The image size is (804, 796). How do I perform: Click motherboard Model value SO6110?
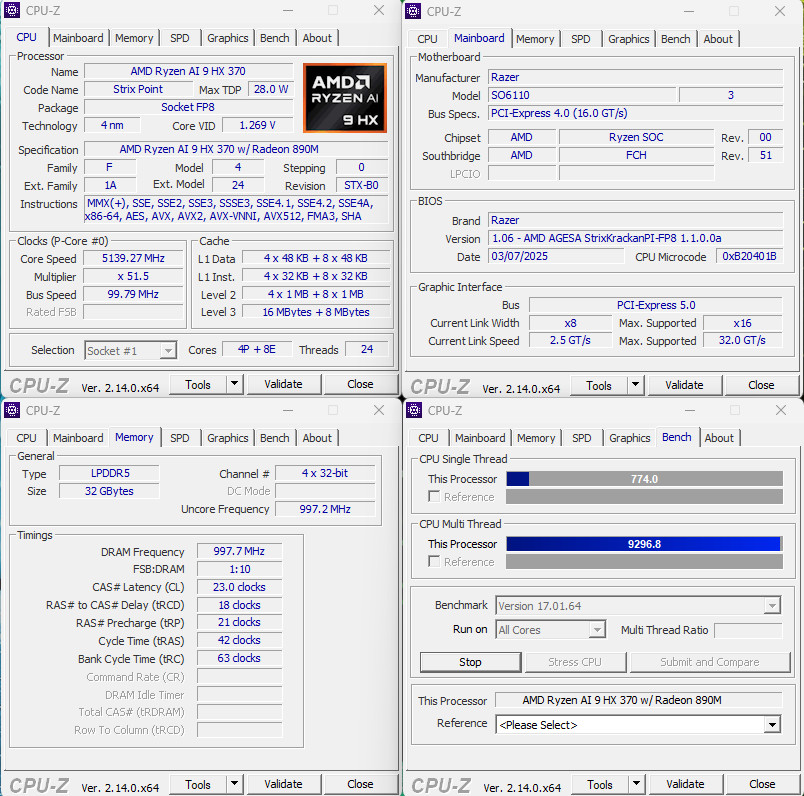581,95
